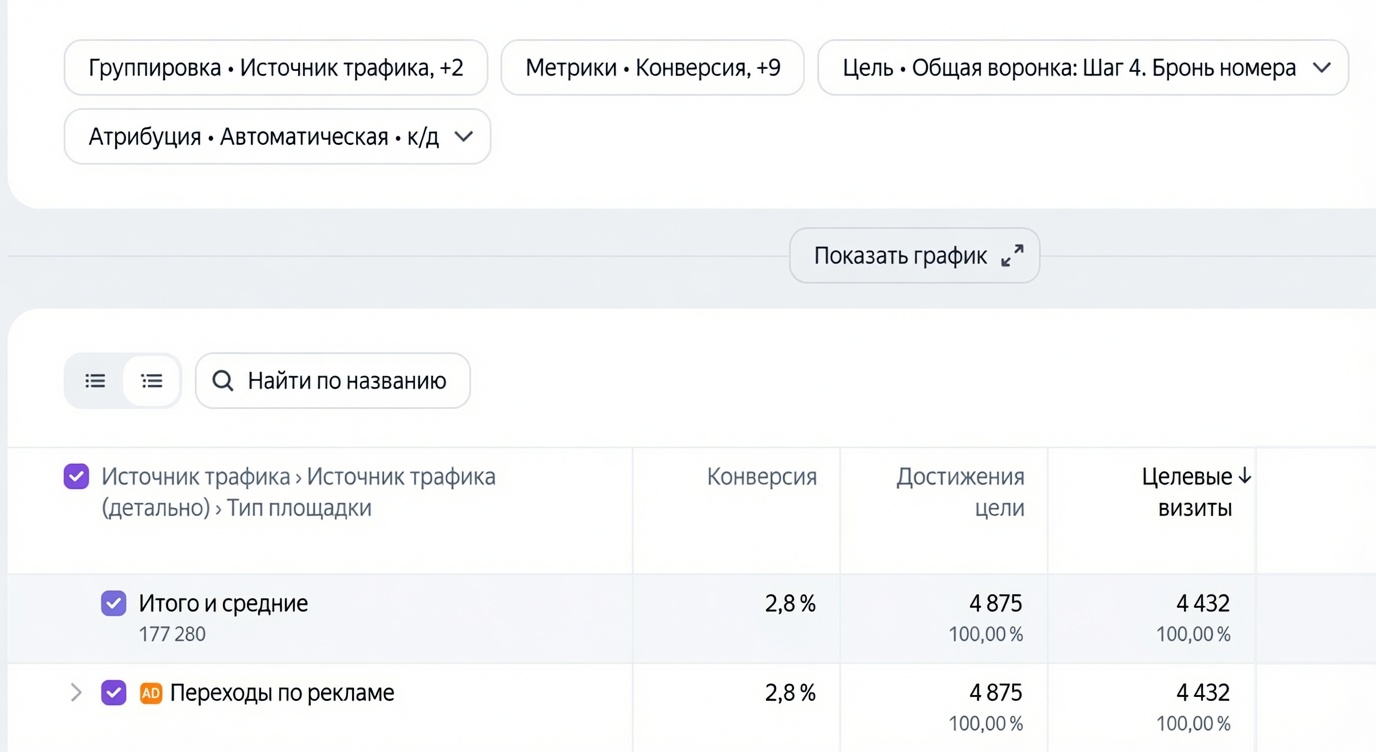Focus the Найти по названию search field
The height and width of the screenshot is (752, 1376).
point(333,381)
